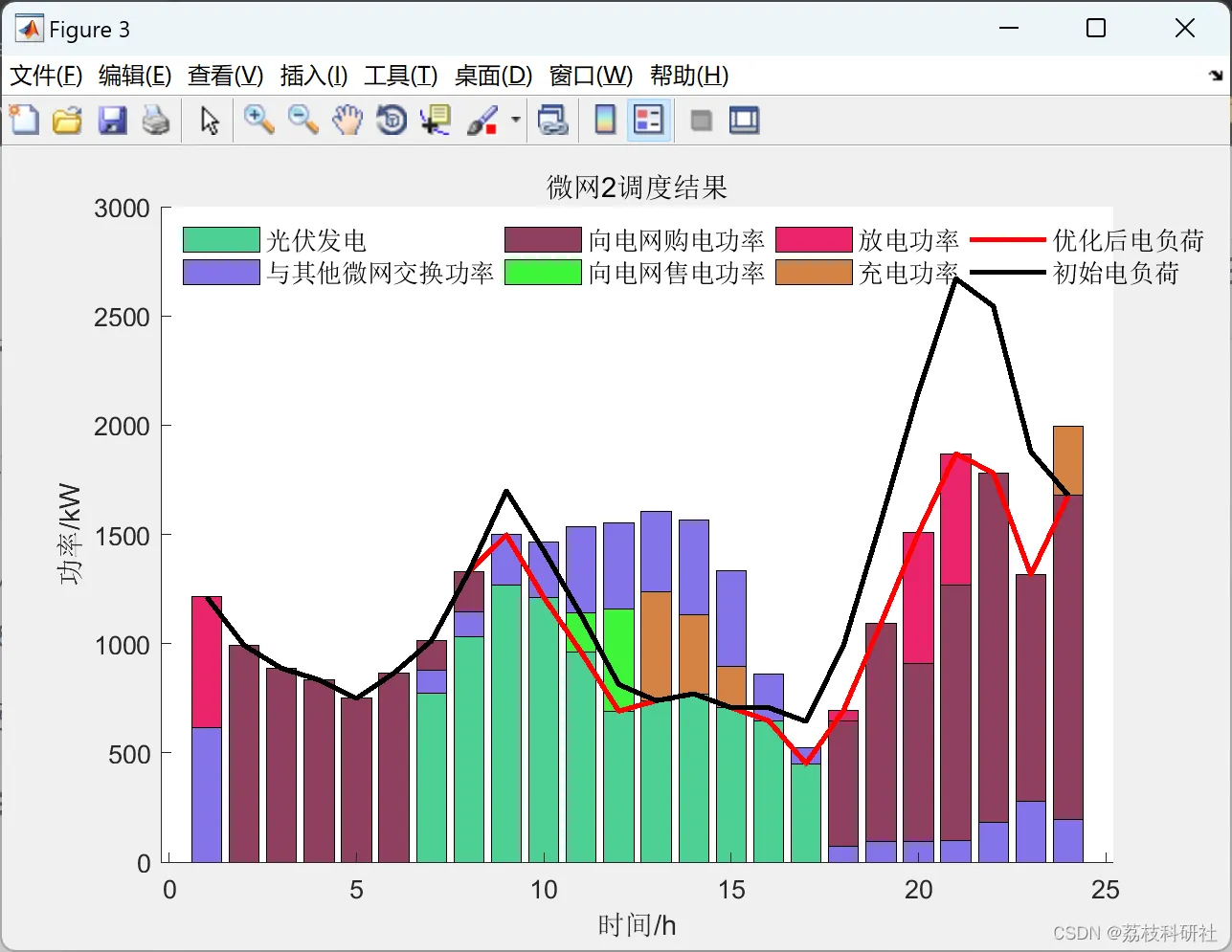Viewport: 1232px width, 952px height.
Task: Click the 向电网售电功率 green legend swatch
Action: [x=543, y=272]
